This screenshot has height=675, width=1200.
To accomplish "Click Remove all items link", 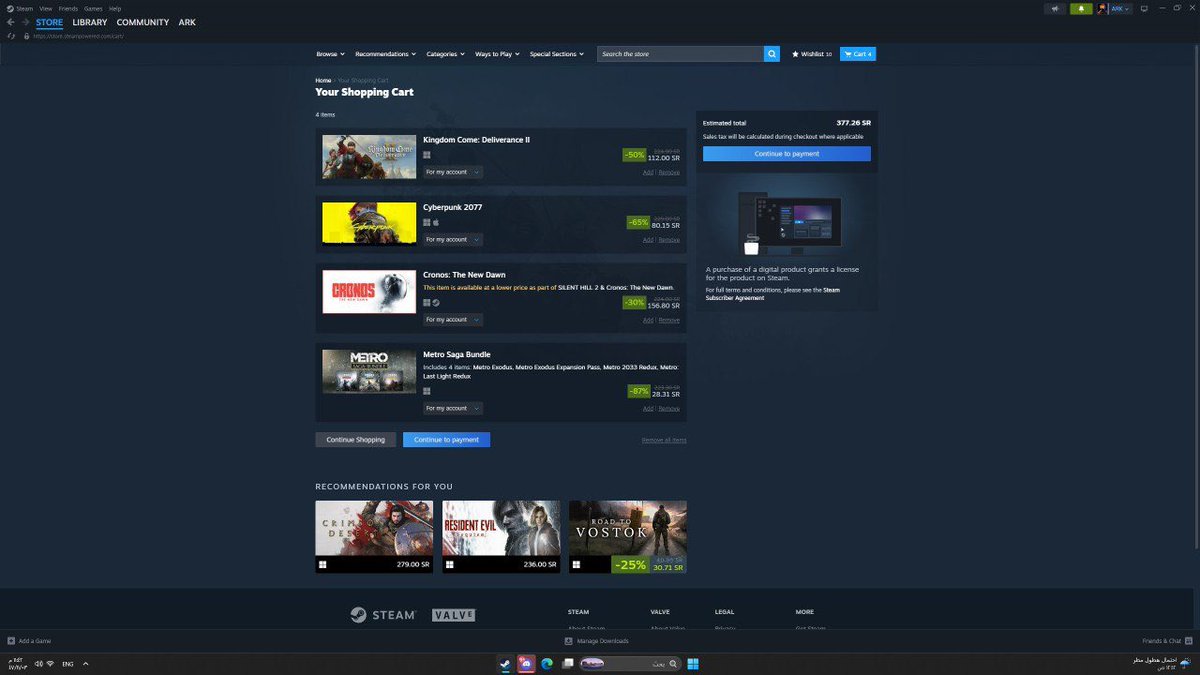I will pyautogui.click(x=664, y=440).
